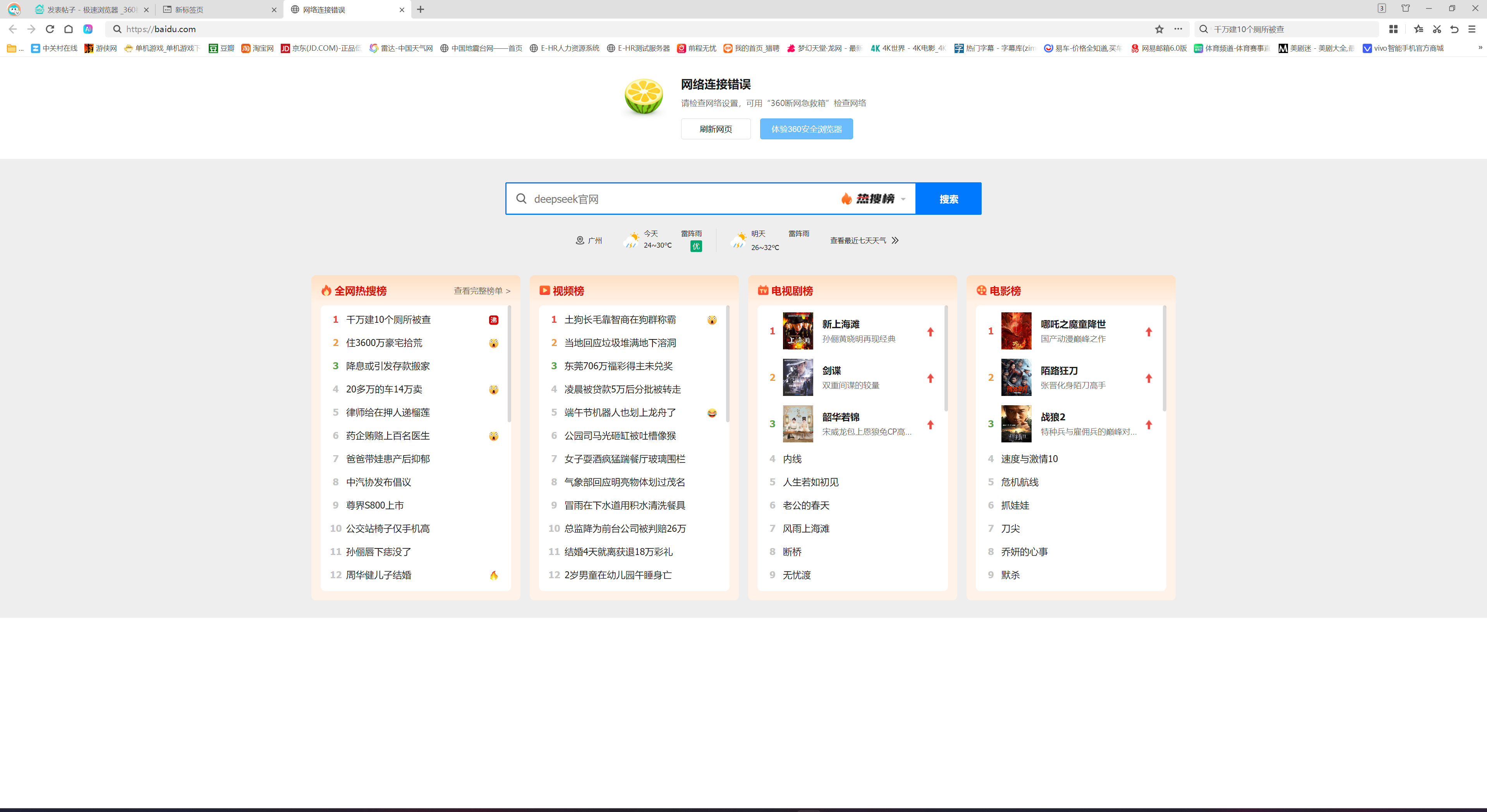This screenshot has height=812, width=1487.
Task: Click the blue 搜索 button
Action: tap(948, 199)
